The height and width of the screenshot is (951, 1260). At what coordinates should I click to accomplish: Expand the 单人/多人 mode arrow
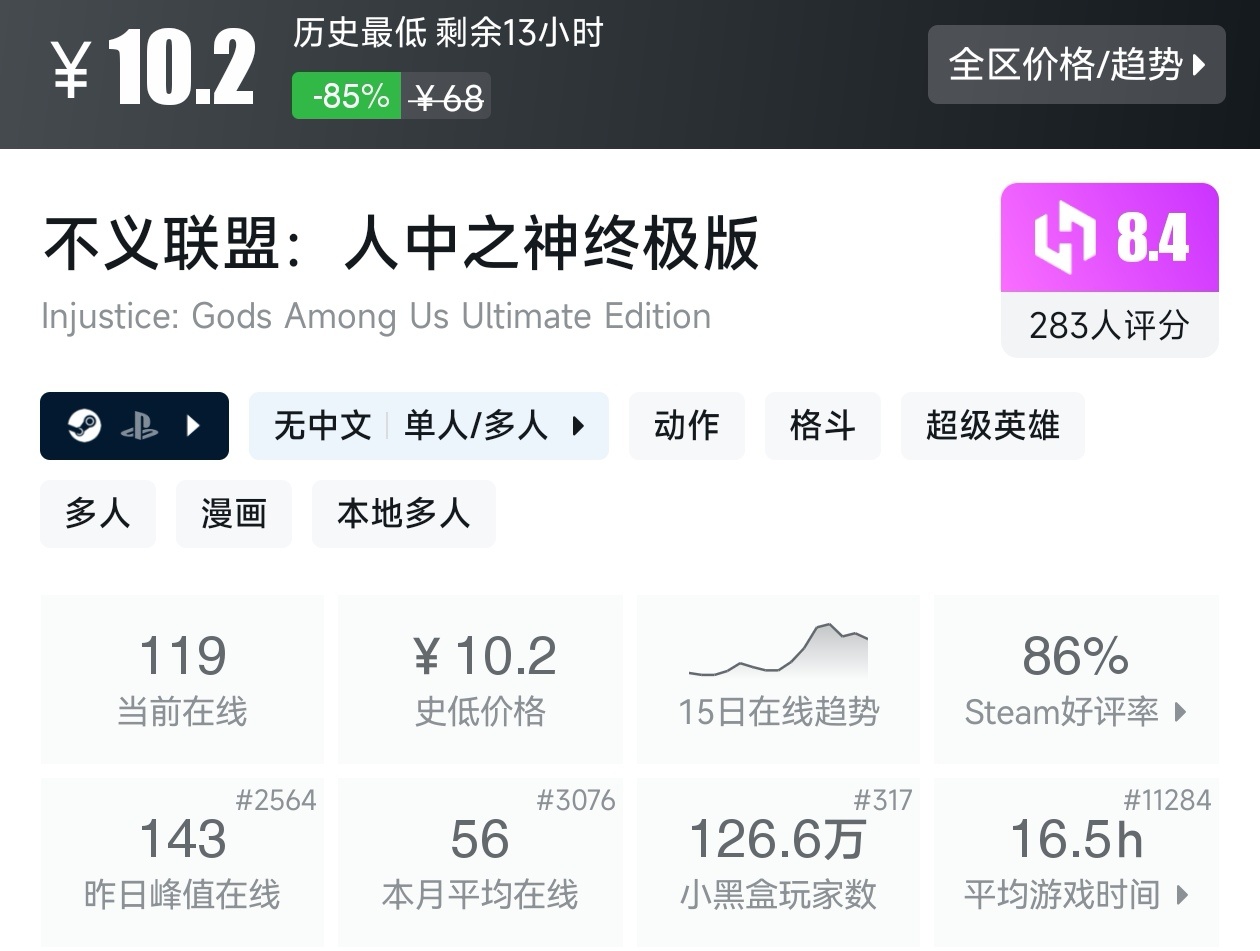[578, 426]
